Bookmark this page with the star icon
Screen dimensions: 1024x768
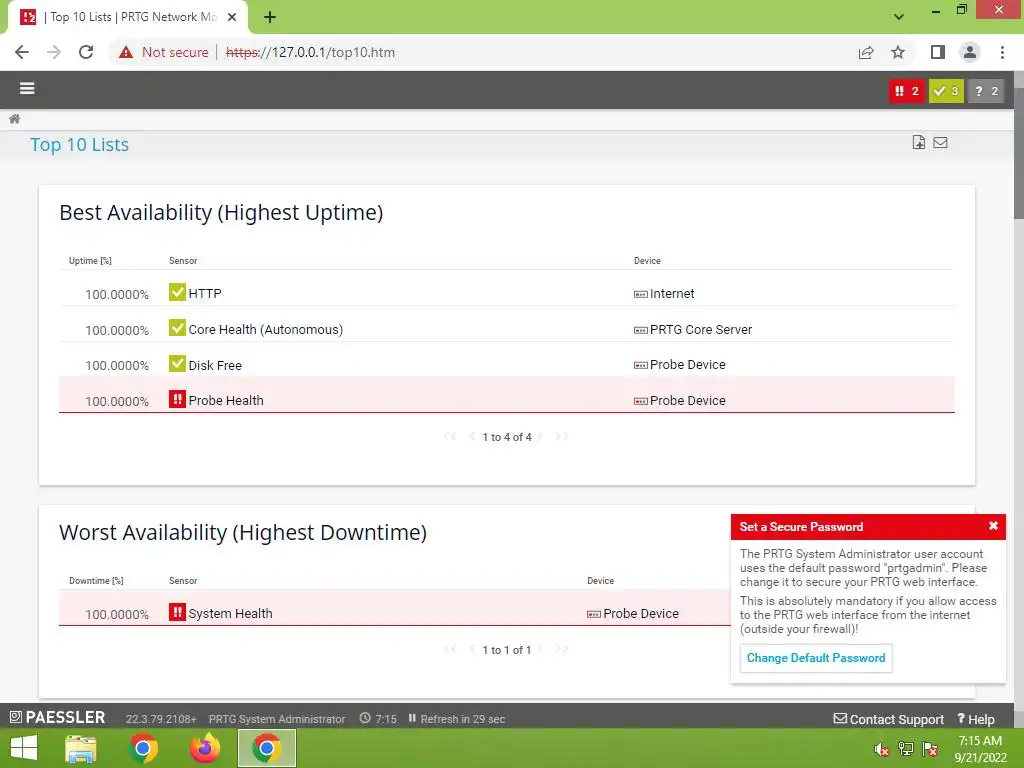898,52
